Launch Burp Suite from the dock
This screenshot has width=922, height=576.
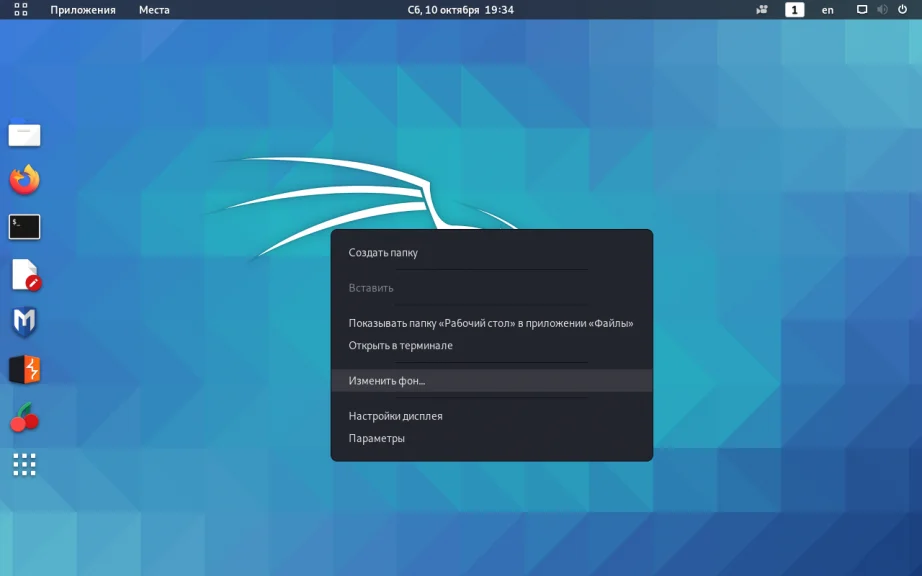(x=24, y=369)
